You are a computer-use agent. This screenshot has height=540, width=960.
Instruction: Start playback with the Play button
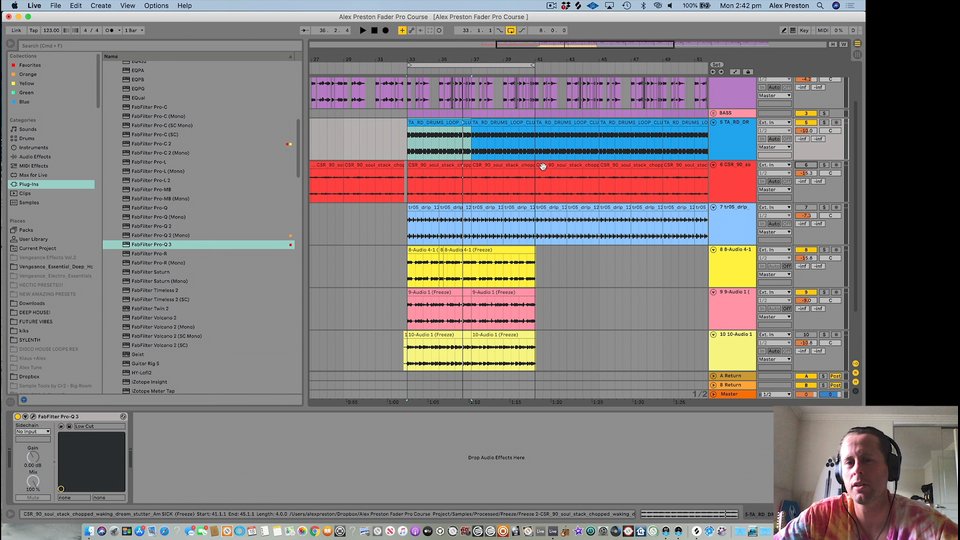coord(362,30)
